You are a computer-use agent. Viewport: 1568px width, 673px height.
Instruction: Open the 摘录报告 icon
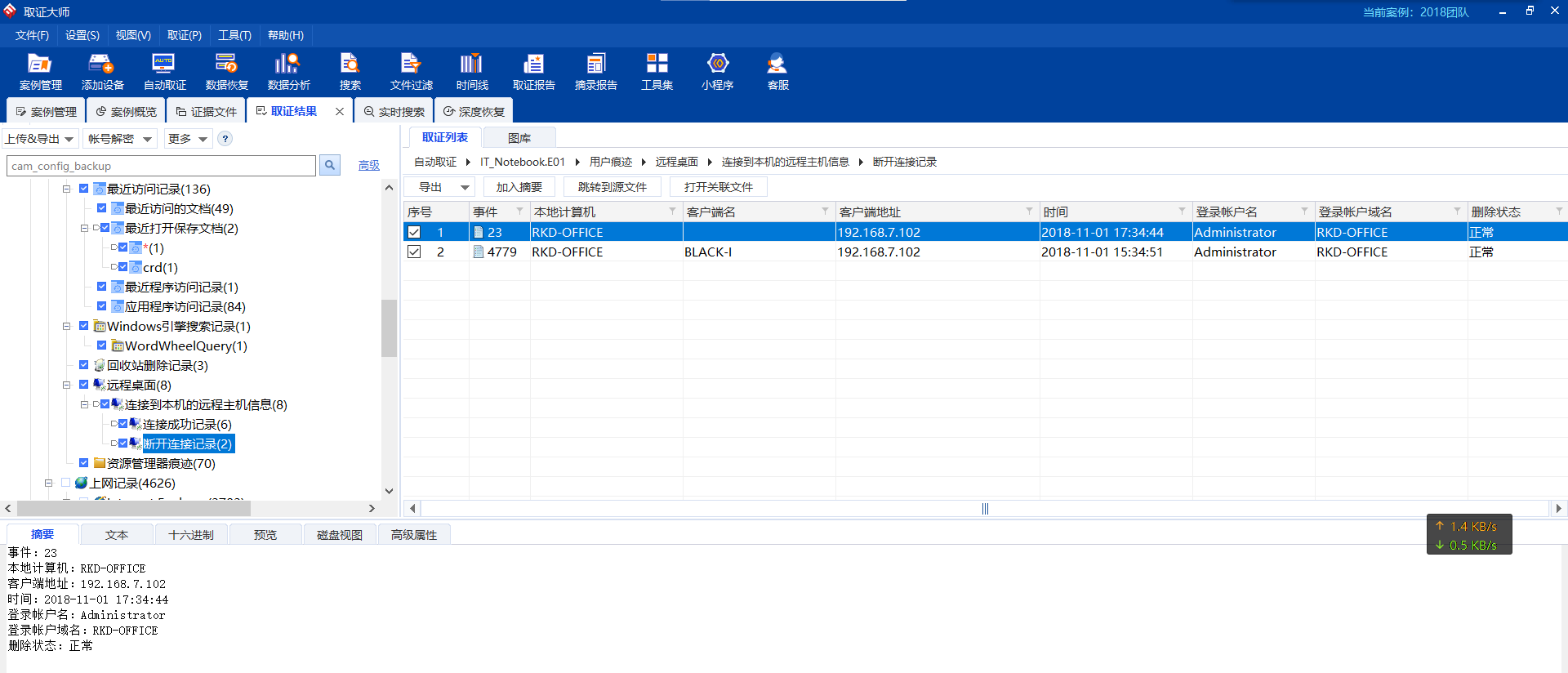pyautogui.click(x=595, y=72)
